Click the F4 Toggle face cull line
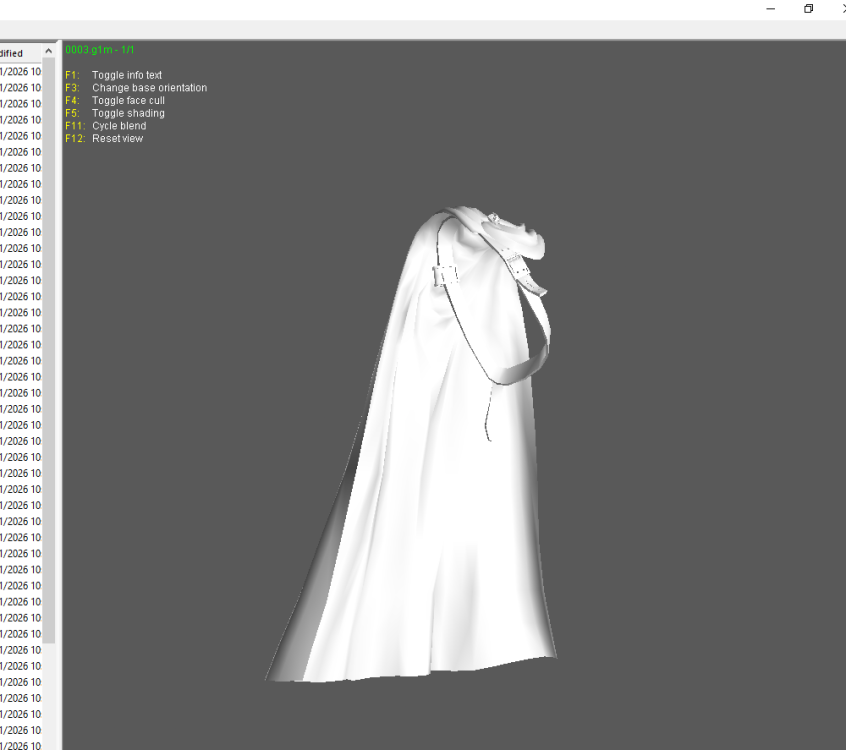The width and height of the screenshot is (846, 750). [x=115, y=100]
